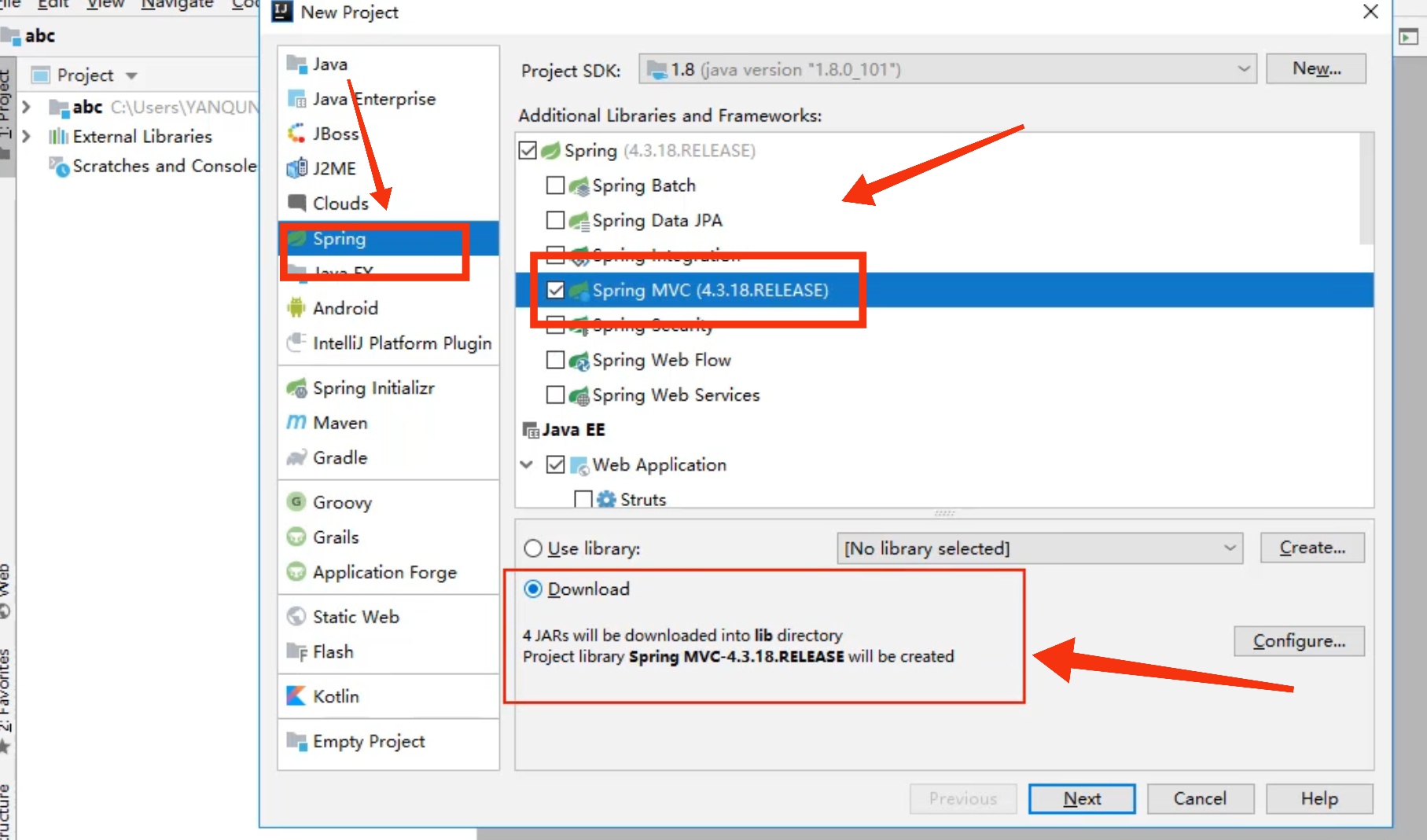Click the Spring Data JPA icon

coord(579,221)
